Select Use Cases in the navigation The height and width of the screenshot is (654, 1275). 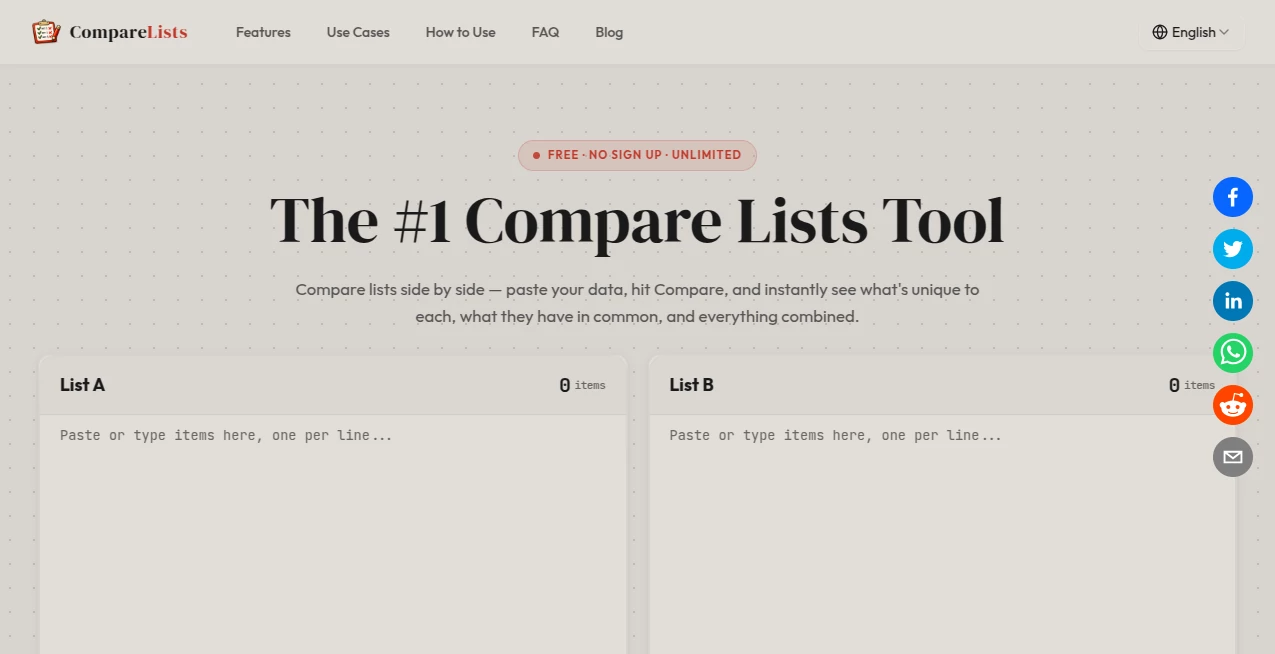(x=357, y=32)
